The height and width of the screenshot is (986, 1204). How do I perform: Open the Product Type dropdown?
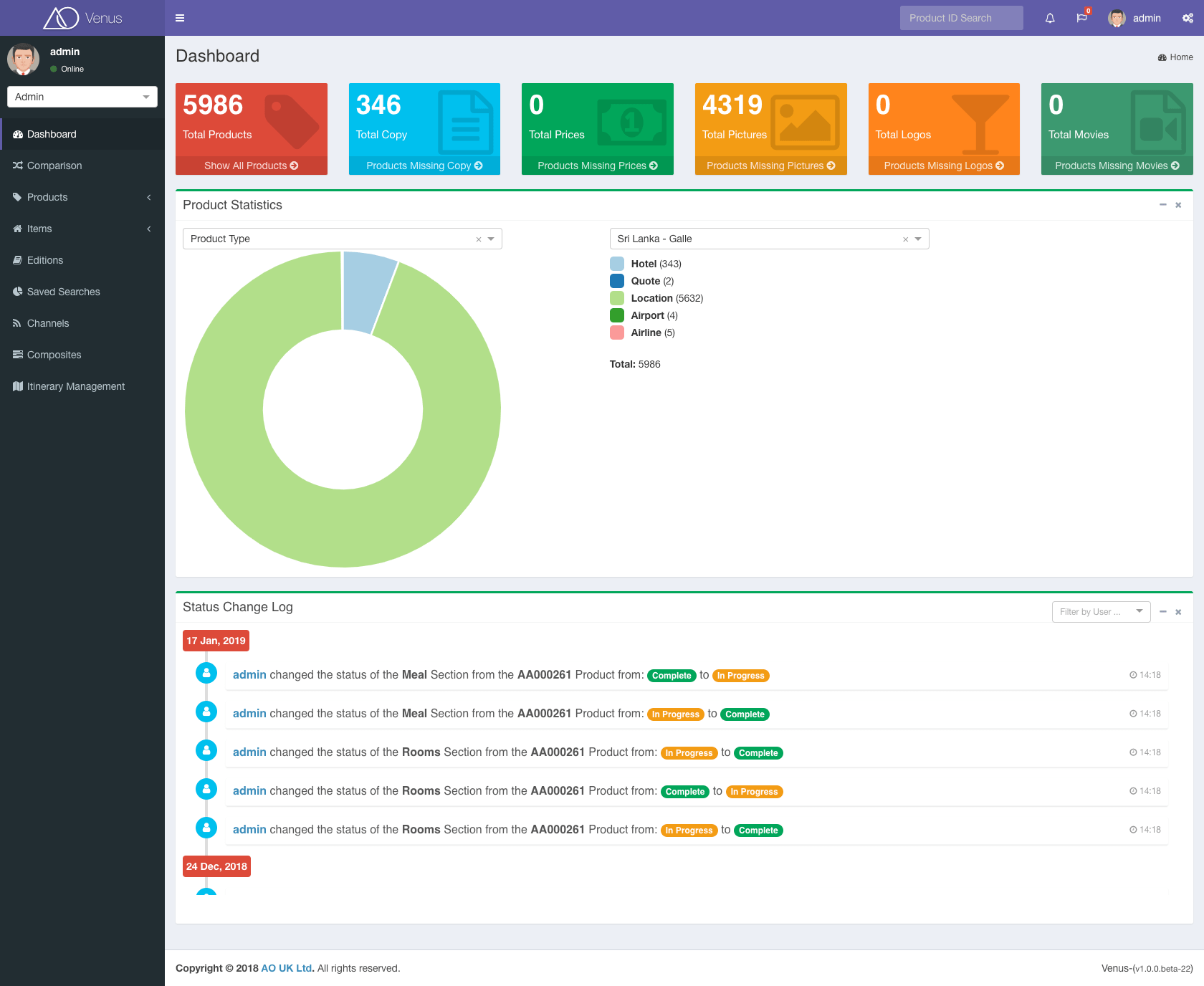tap(343, 239)
